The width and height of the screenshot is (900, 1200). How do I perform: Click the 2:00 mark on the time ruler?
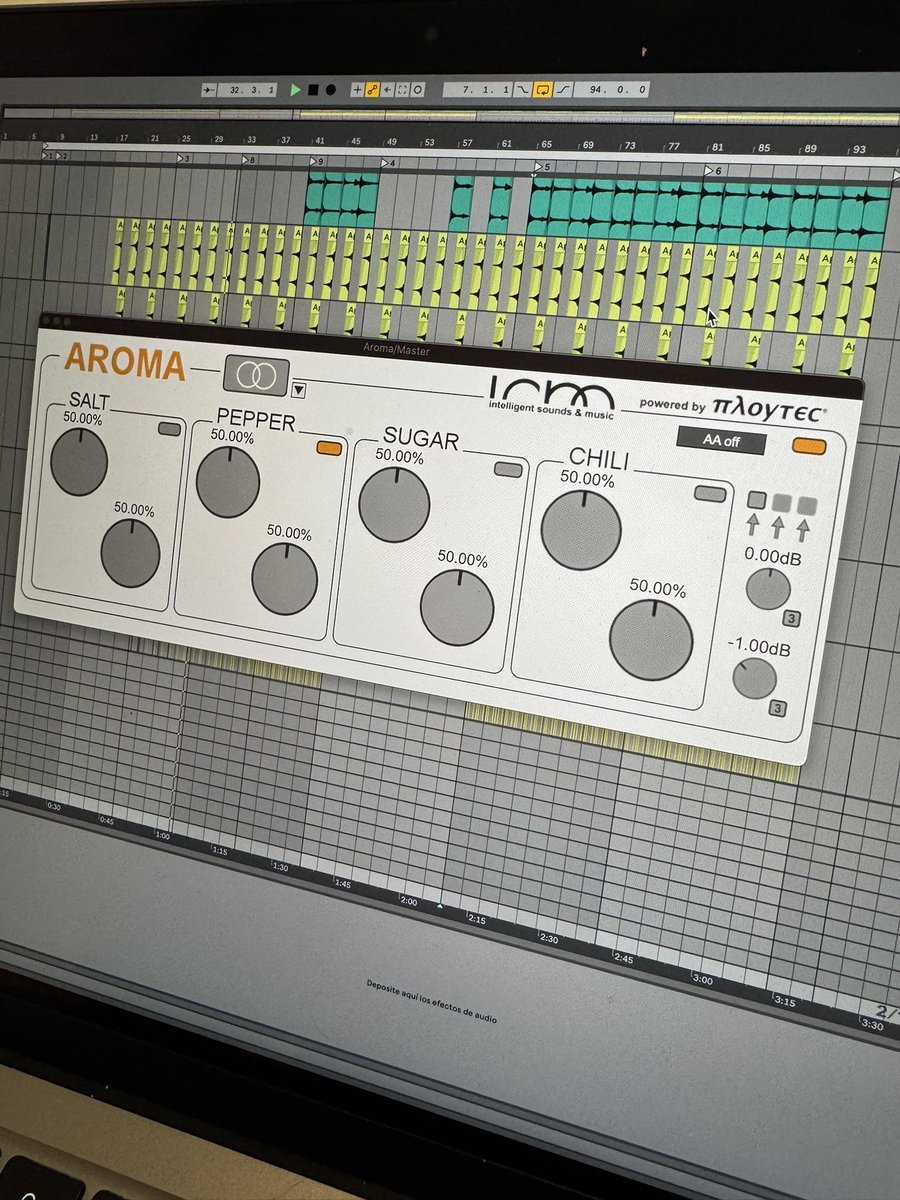[408, 900]
